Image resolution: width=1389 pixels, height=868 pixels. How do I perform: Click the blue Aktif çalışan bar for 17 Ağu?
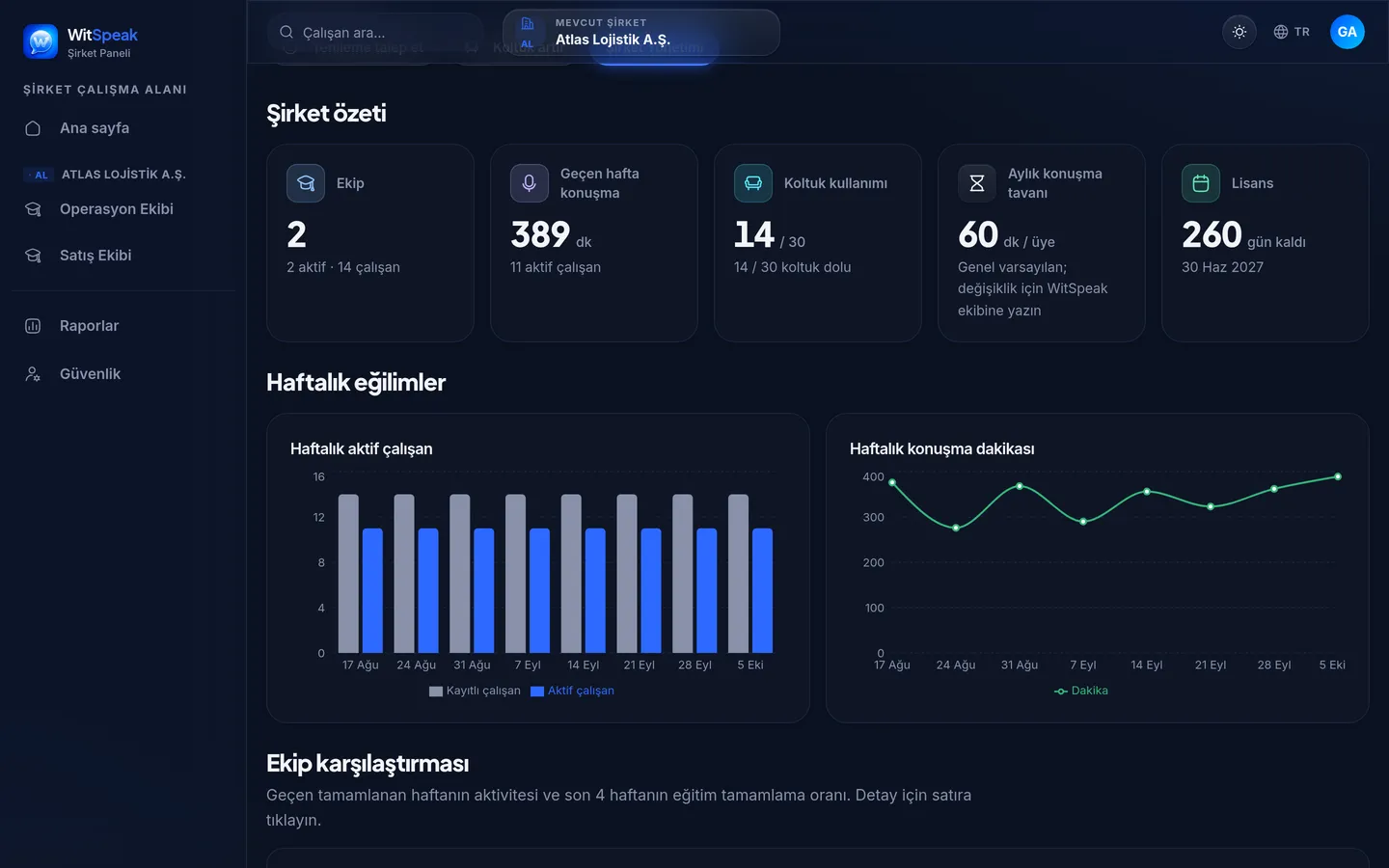click(x=372, y=590)
